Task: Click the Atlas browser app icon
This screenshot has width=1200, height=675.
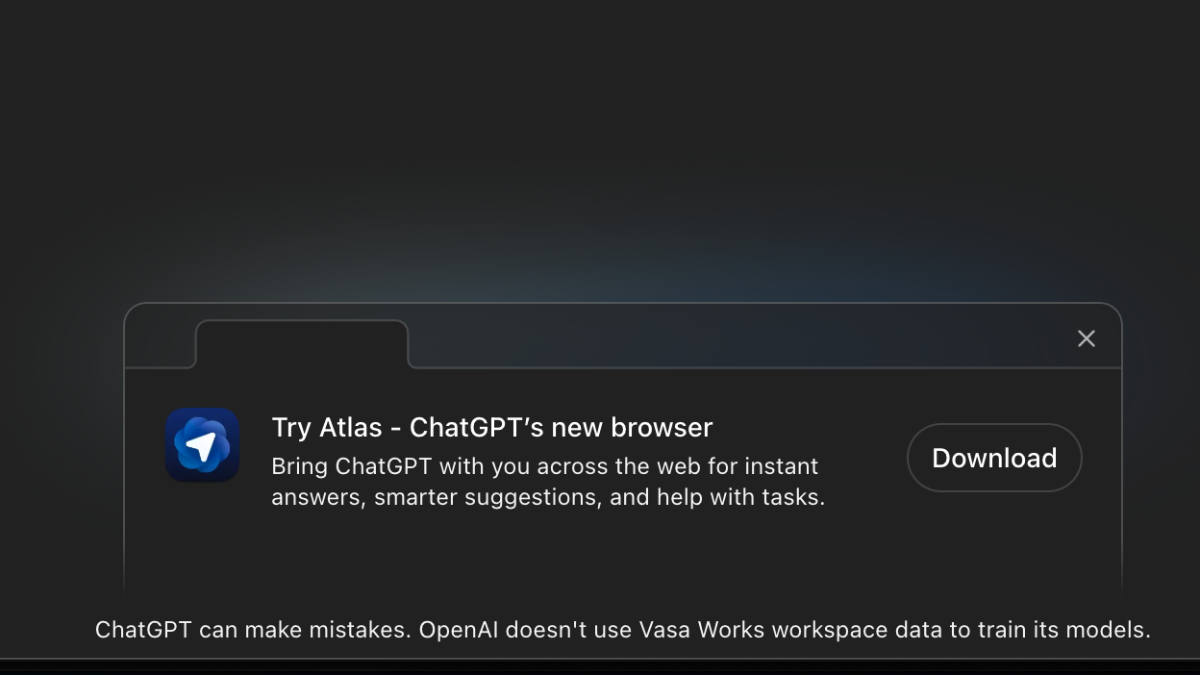Action: click(x=202, y=445)
